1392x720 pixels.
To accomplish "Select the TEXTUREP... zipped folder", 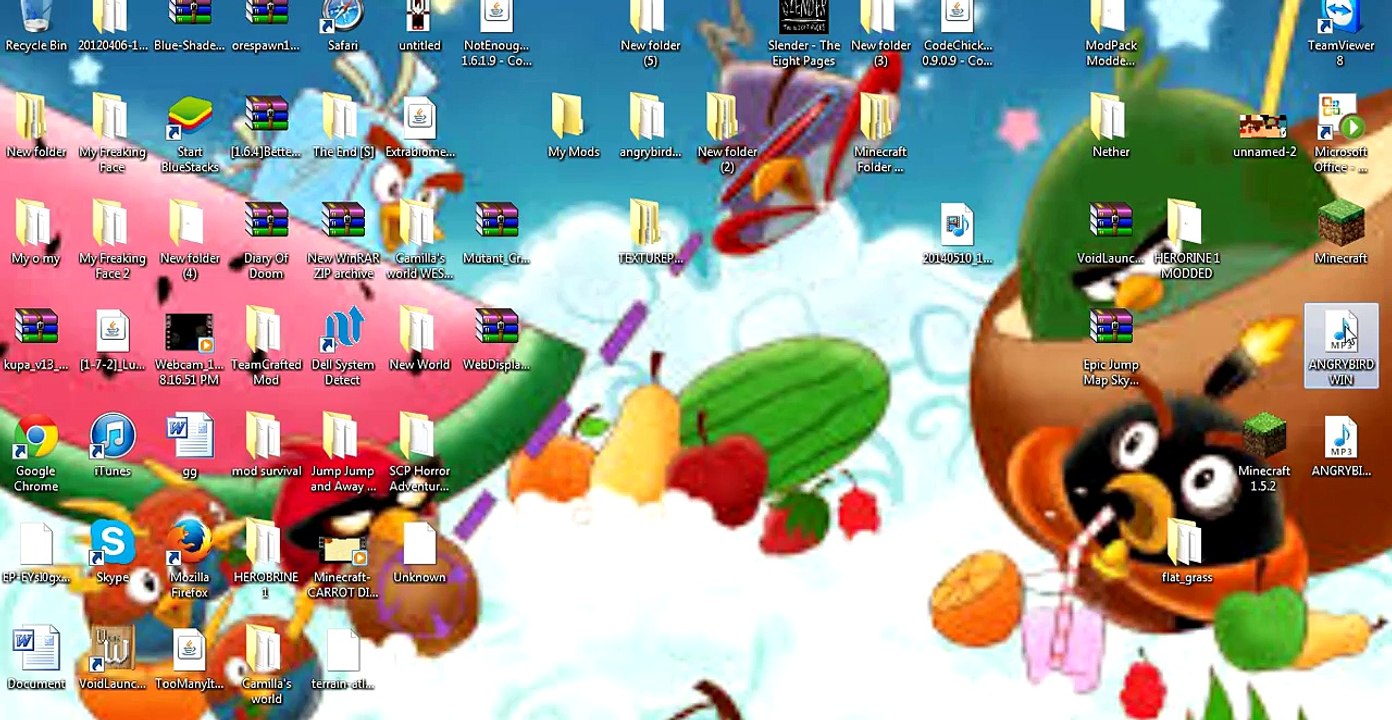I will 650,234.
